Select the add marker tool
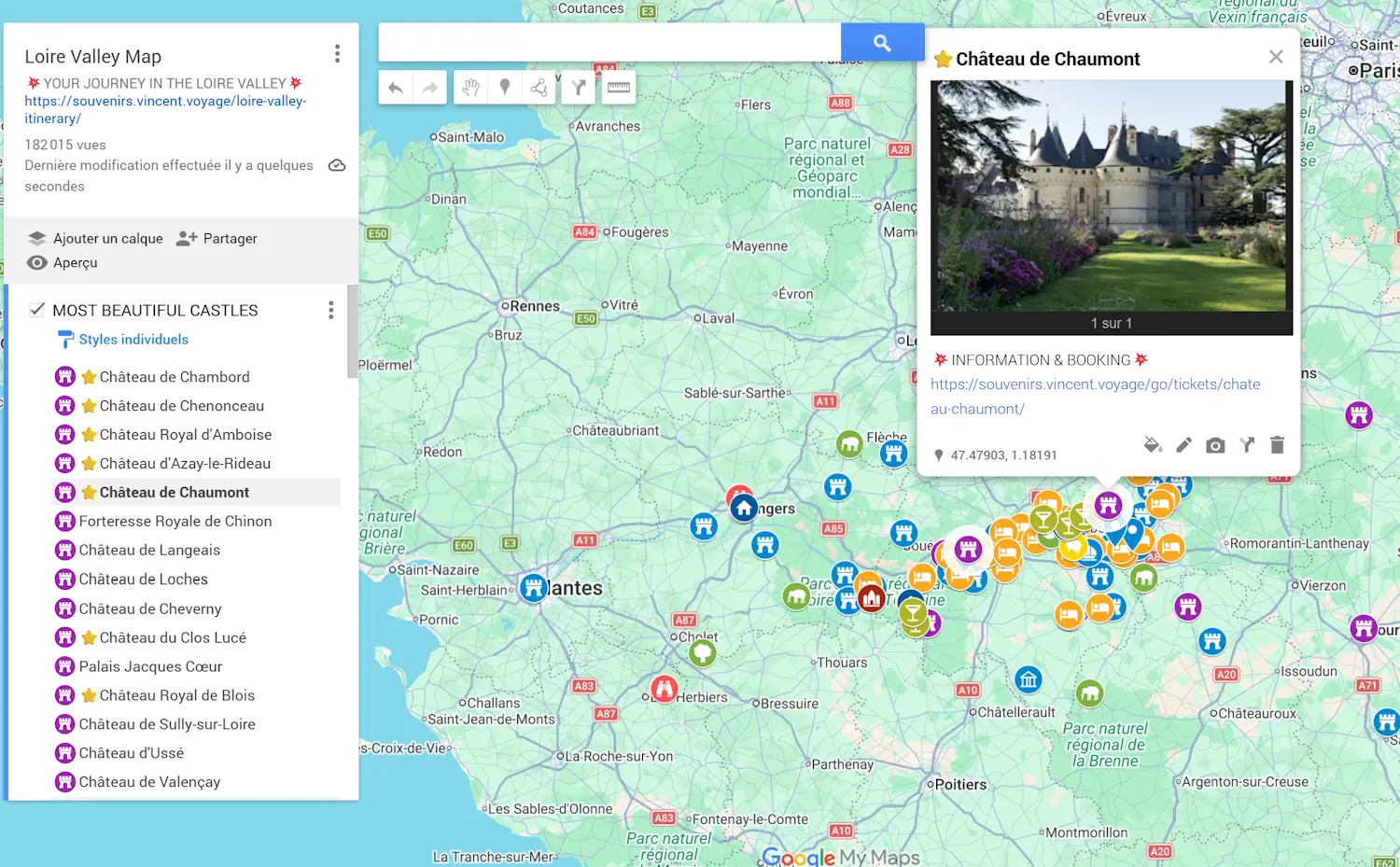The height and width of the screenshot is (867, 1400). click(505, 87)
